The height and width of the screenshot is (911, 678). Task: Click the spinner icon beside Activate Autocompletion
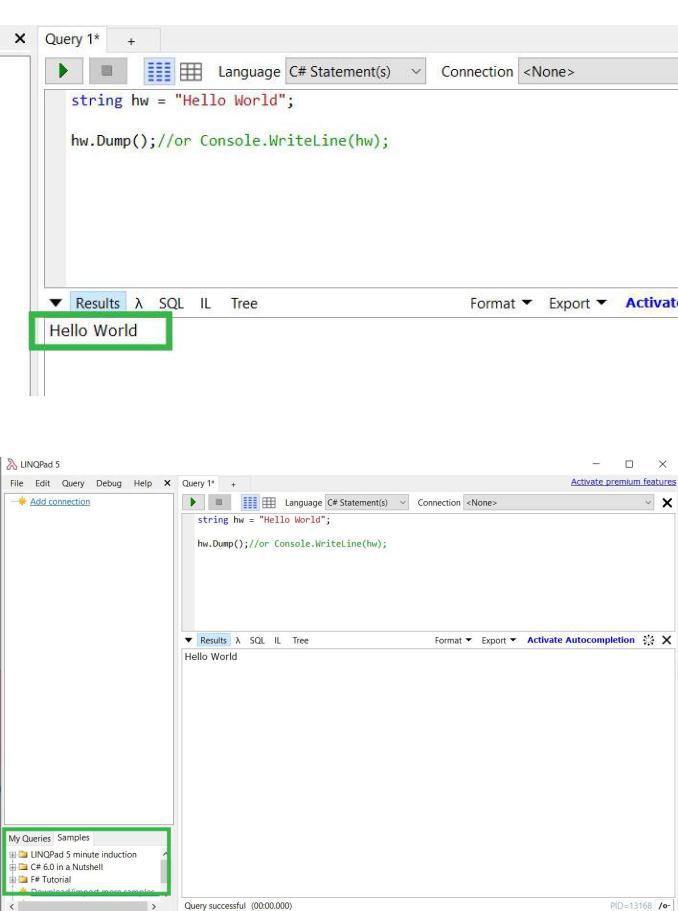click(x=648, y=640)
